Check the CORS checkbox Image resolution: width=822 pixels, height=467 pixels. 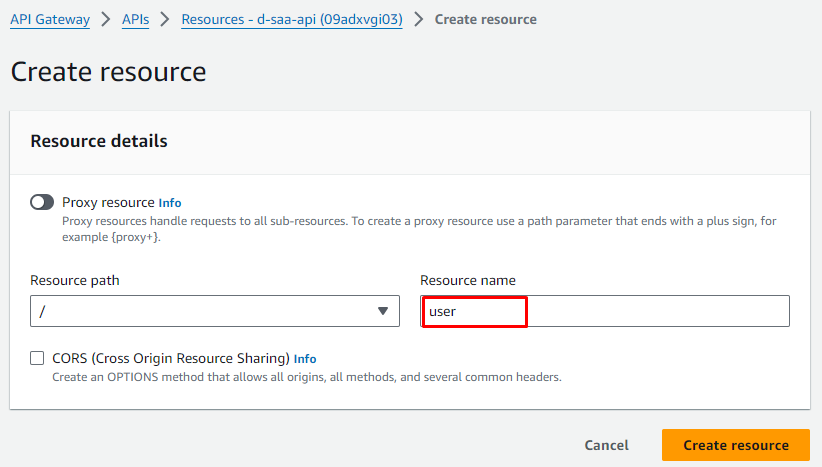(x=38, y=358)
